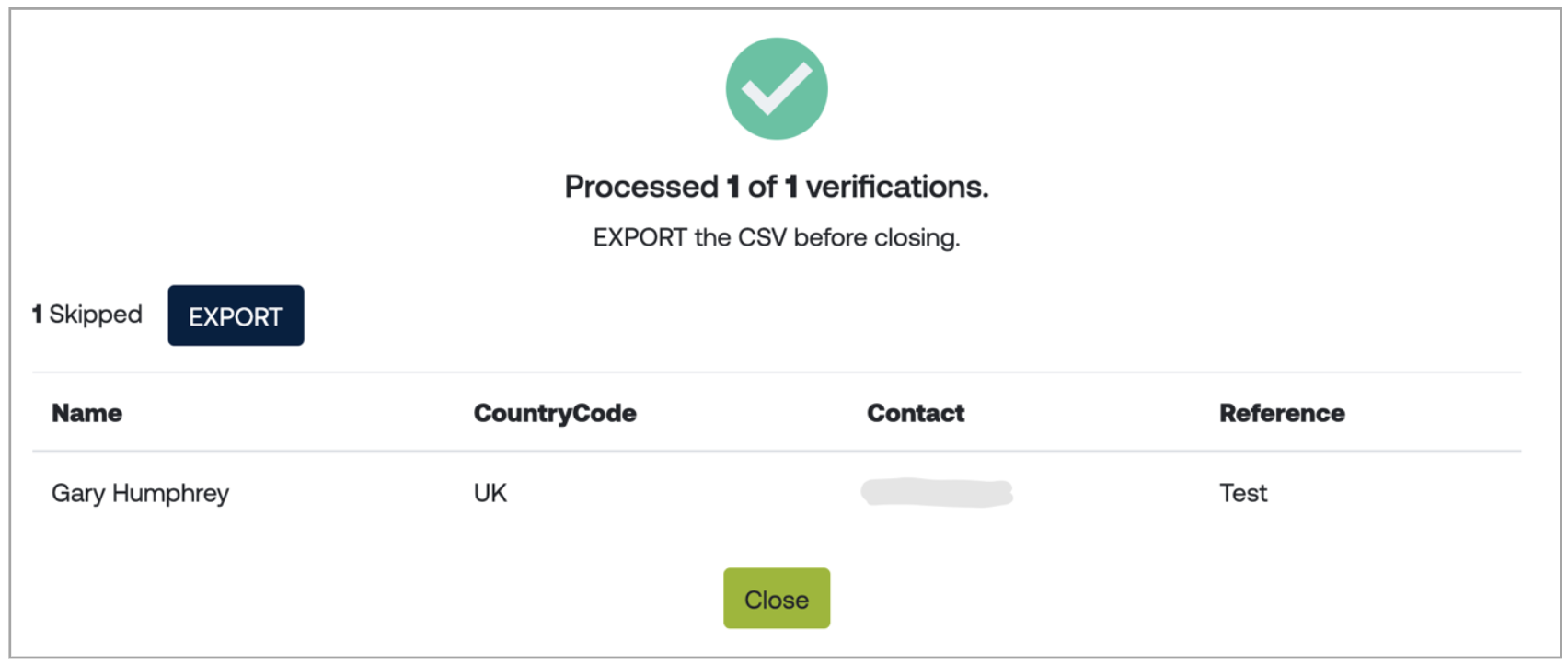Select the Reference column header

1282,413
